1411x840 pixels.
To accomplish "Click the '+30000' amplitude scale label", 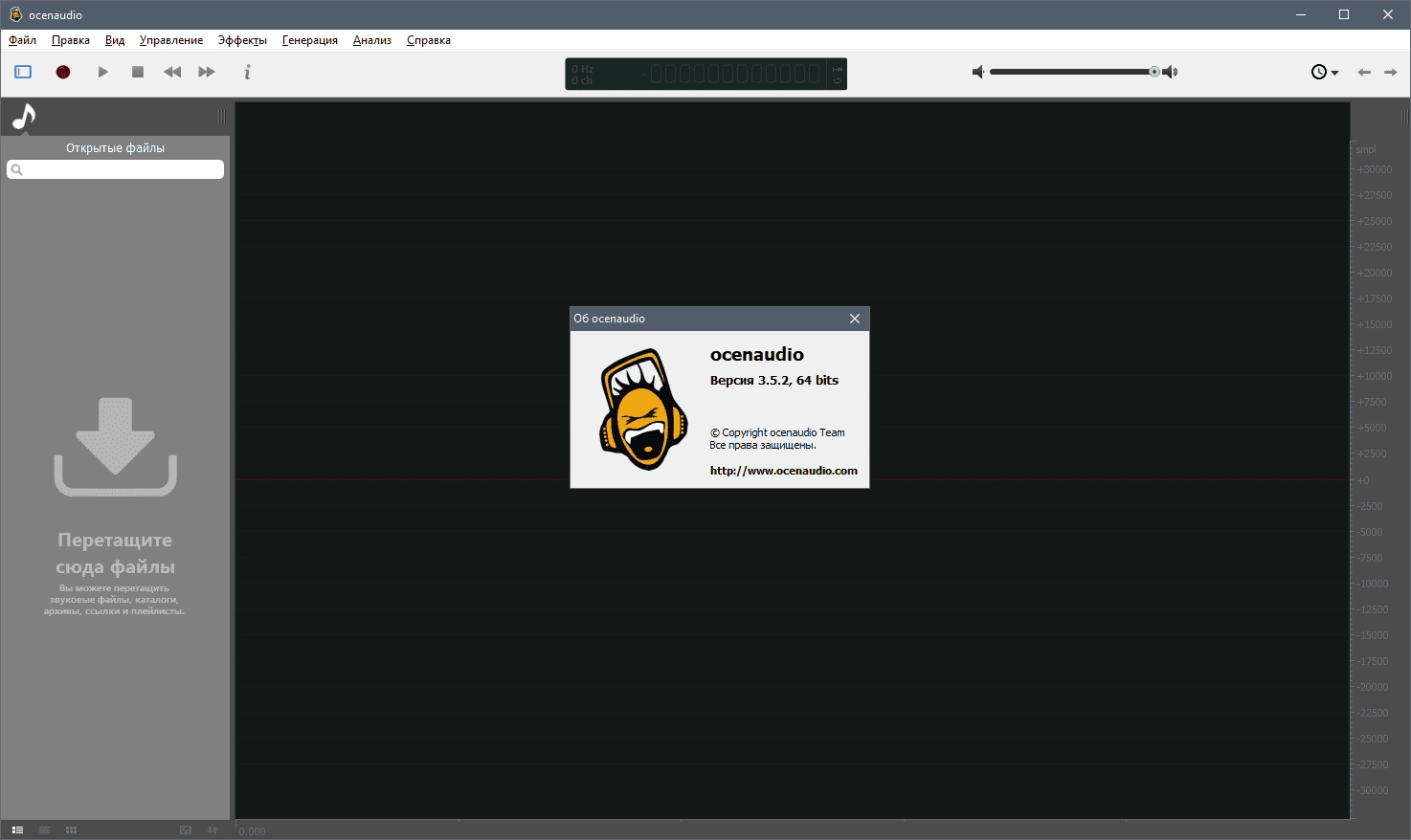I will pos(1375,169).
